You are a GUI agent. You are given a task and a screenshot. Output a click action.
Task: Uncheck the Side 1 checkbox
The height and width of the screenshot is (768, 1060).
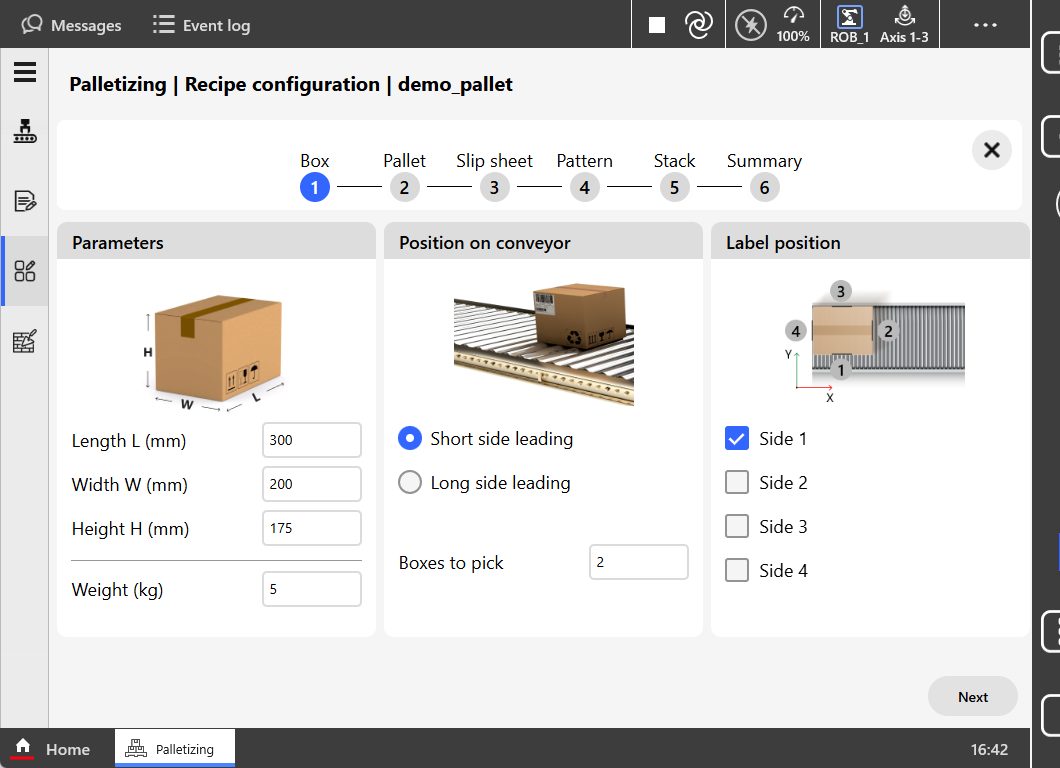tap(737, 439)
